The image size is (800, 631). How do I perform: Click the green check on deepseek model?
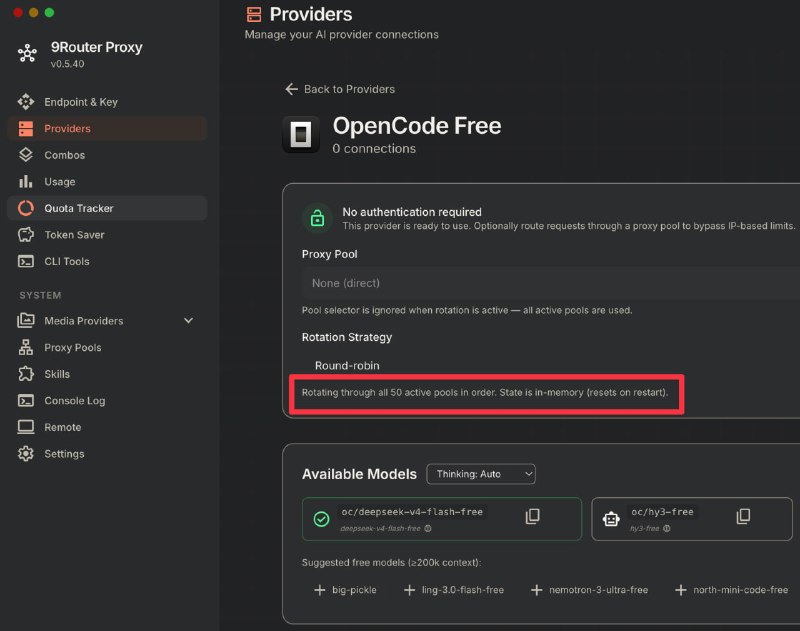(321, 519)
